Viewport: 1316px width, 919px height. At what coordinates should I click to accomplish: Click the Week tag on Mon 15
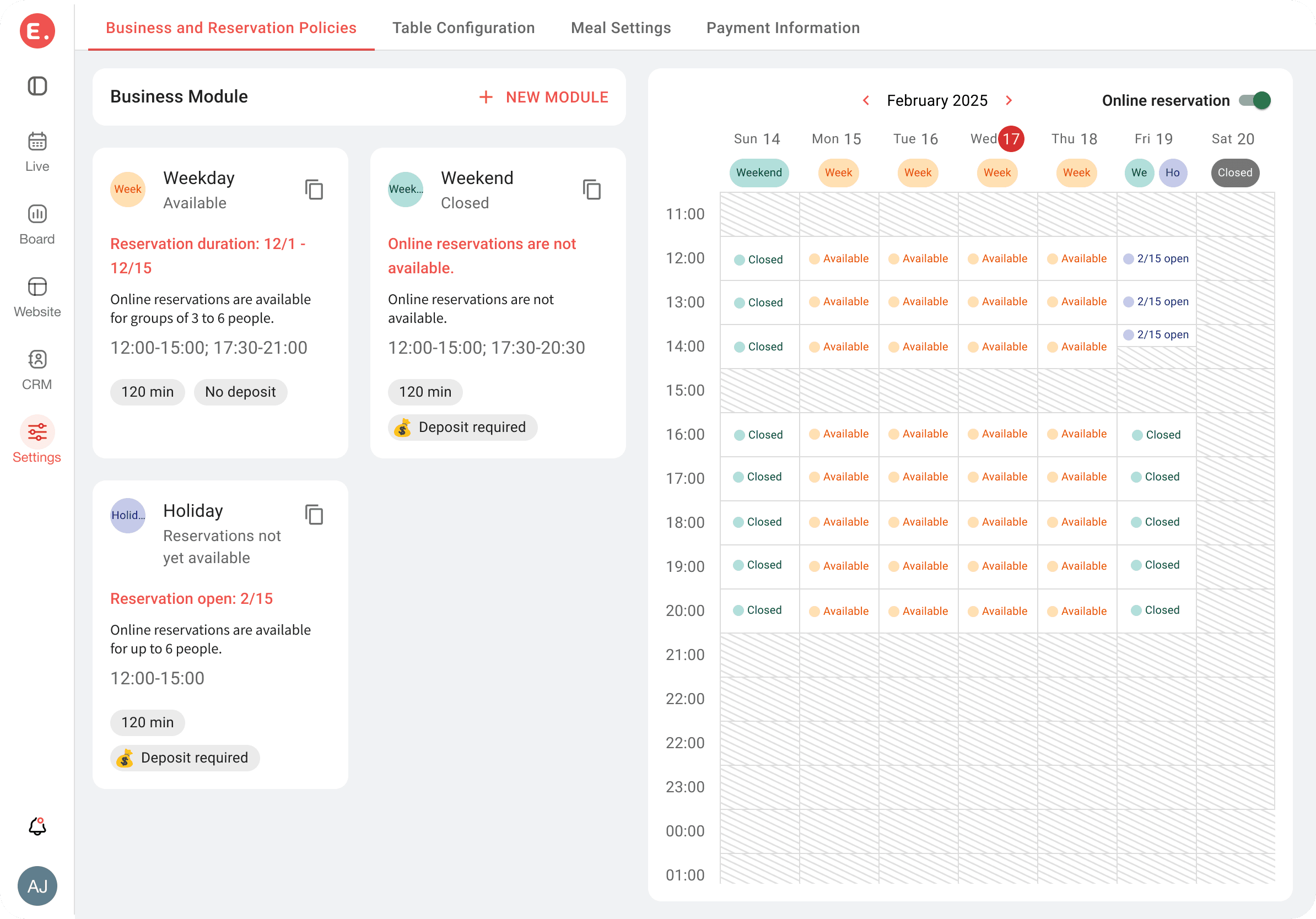pyautogui.click(x=838, y=172)
